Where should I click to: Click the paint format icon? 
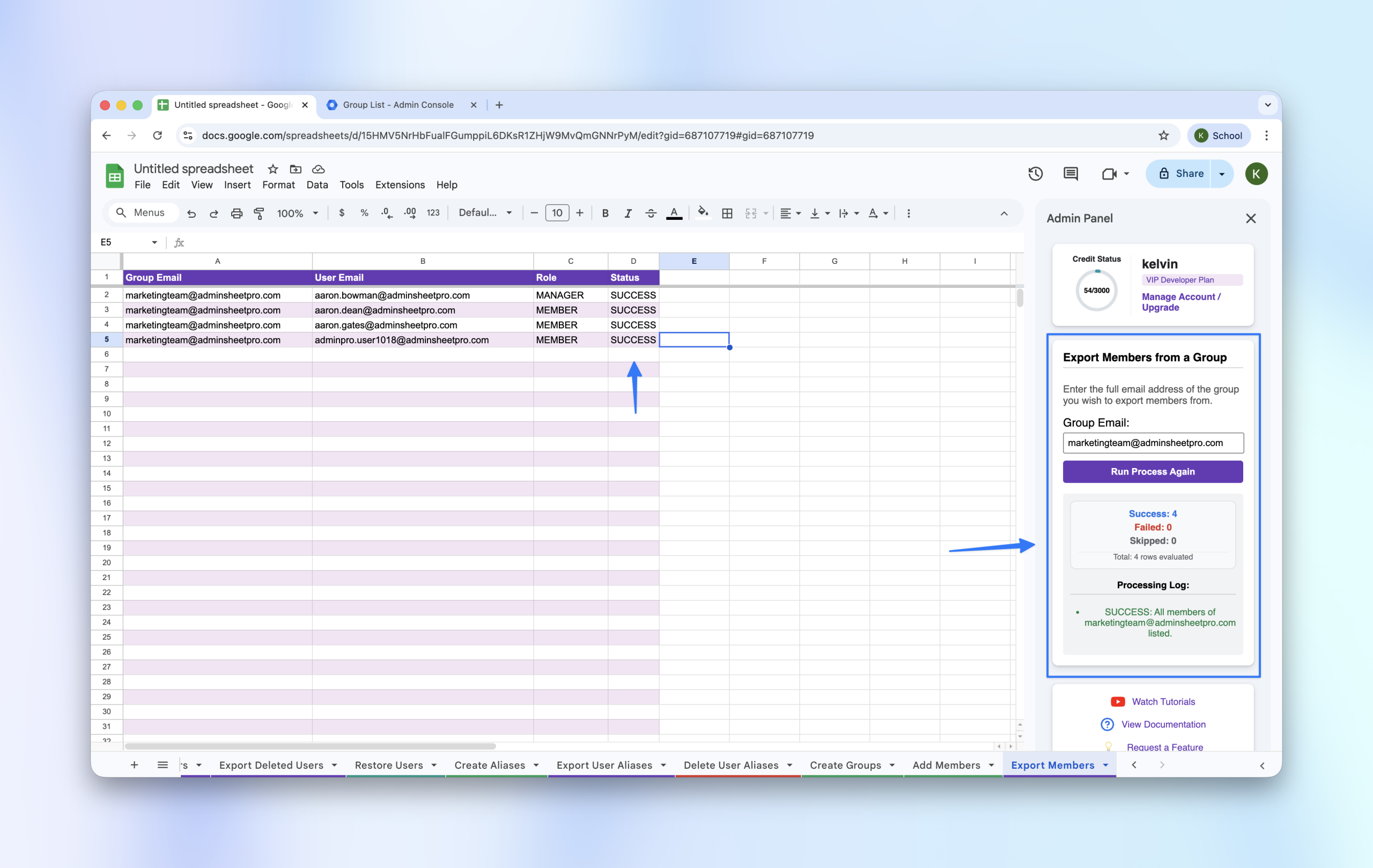pyautogui.click(x=259, y=213)
